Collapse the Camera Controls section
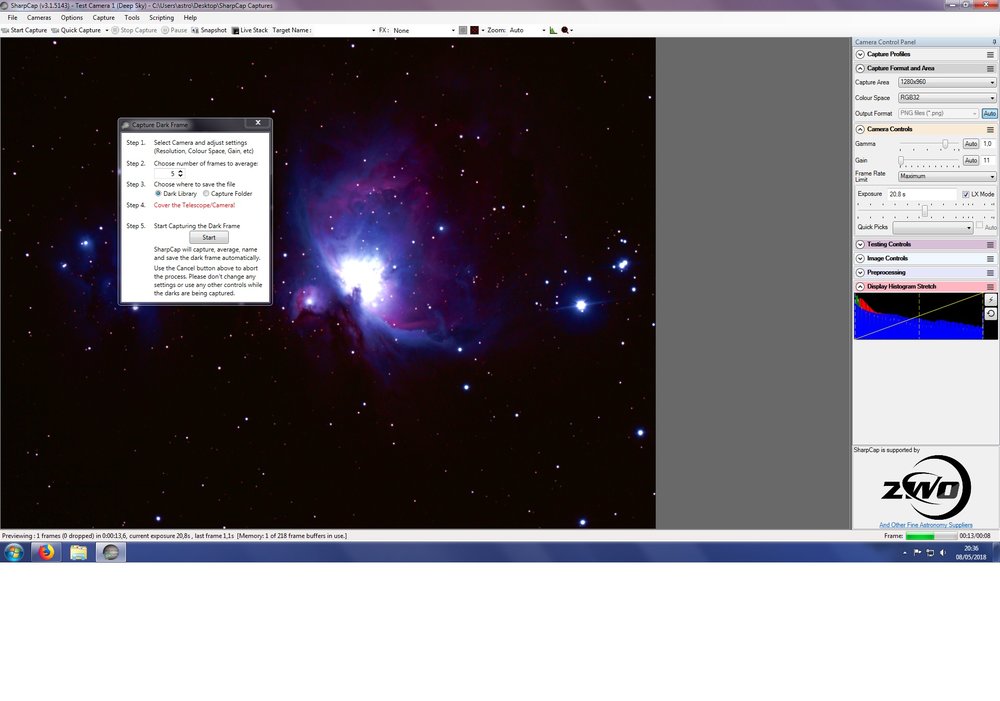The width and height of the screenshot is (1000, 701). [860, 129]
